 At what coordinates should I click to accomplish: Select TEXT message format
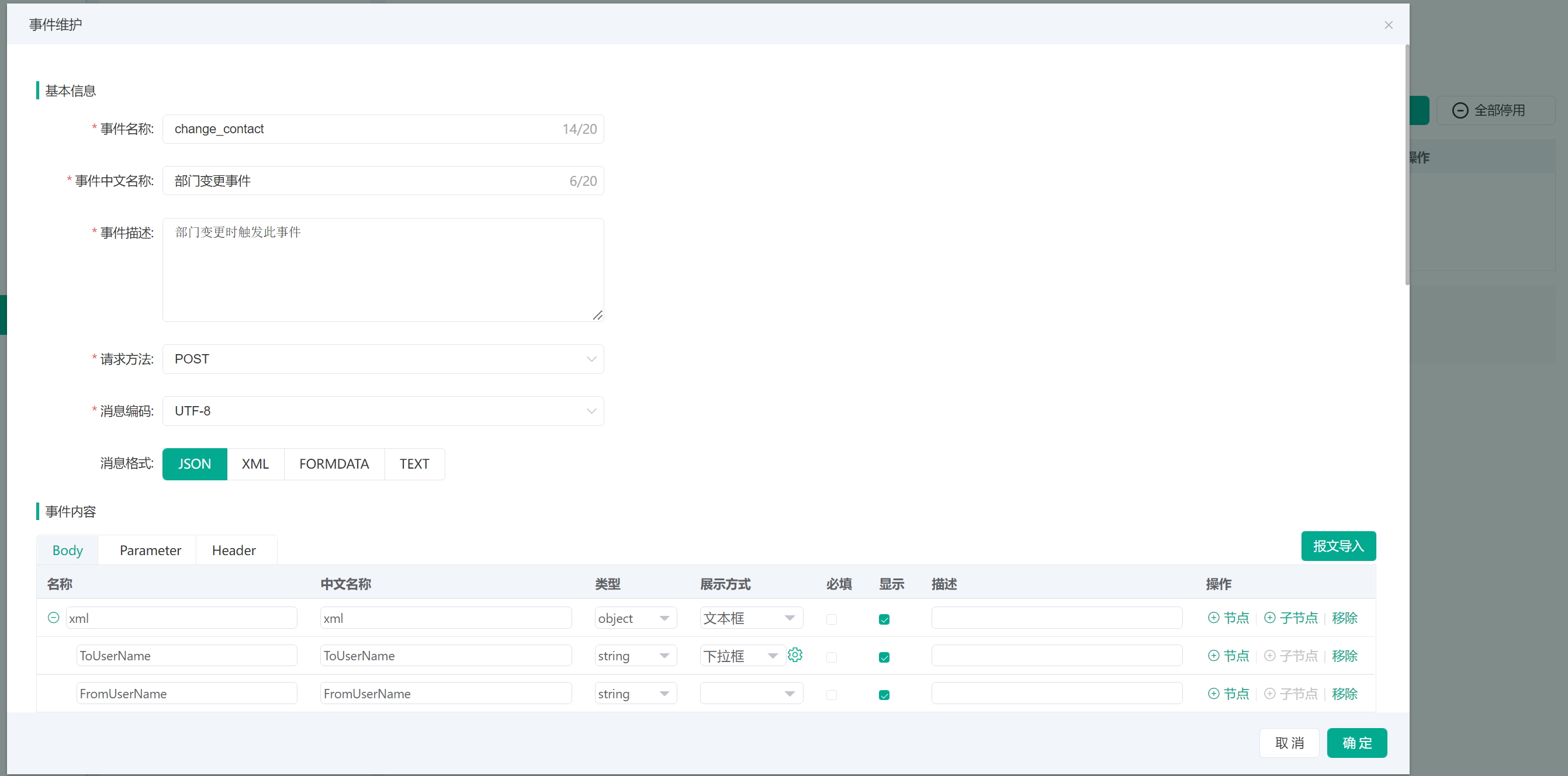coord(414,464)
